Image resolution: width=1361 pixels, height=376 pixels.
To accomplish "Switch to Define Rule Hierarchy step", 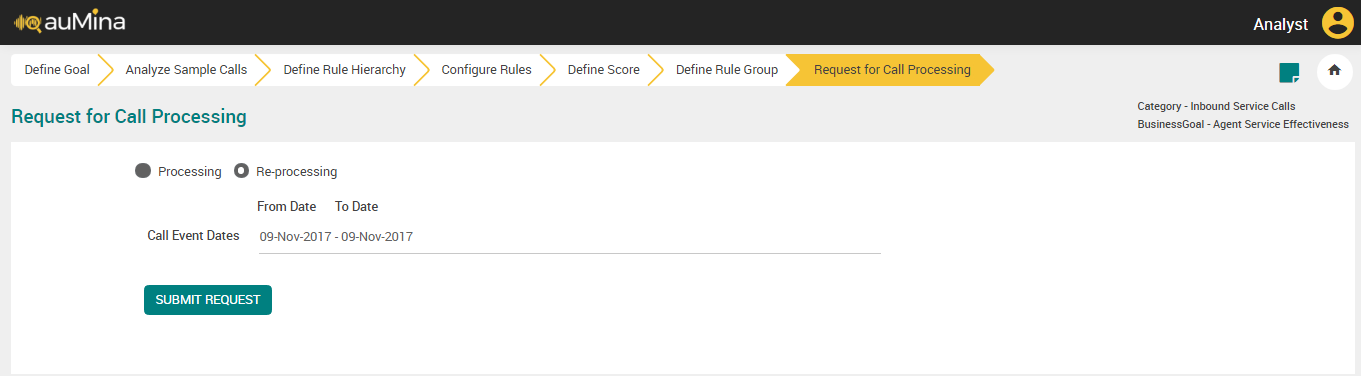I will 344,70.
